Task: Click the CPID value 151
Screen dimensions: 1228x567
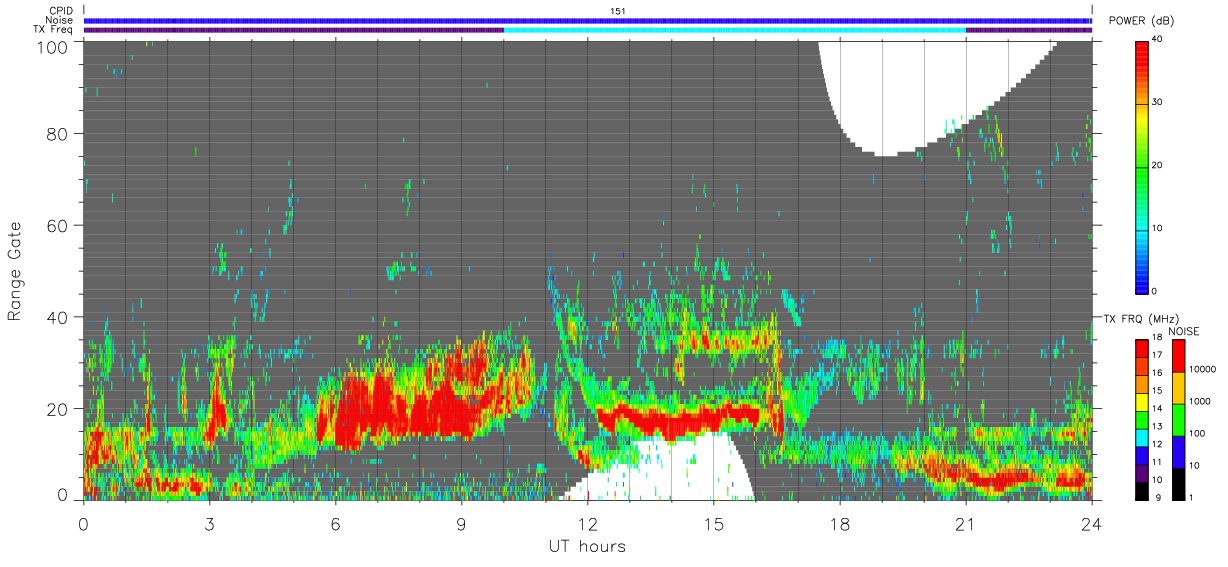Action: click(x=618, y=11)
